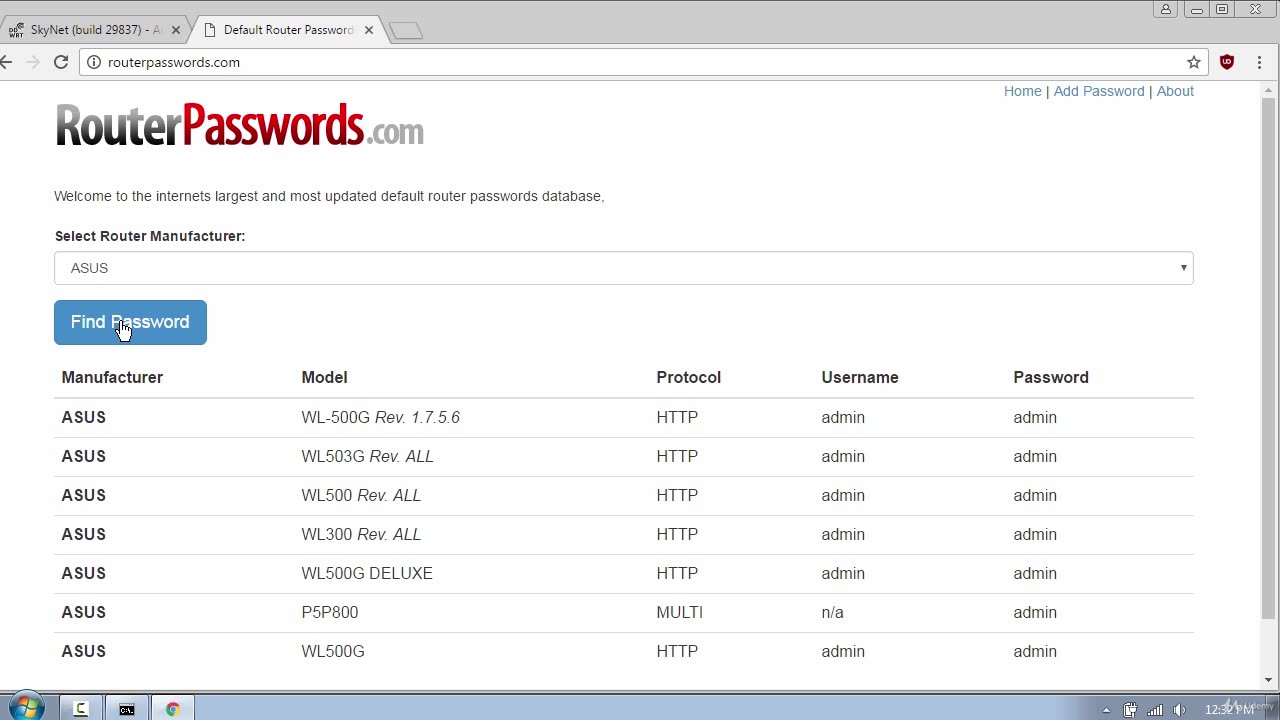Screen dimensions: 1280x720
Task: Click the scrollbar down arrow
Action: tap(1268, 680)
